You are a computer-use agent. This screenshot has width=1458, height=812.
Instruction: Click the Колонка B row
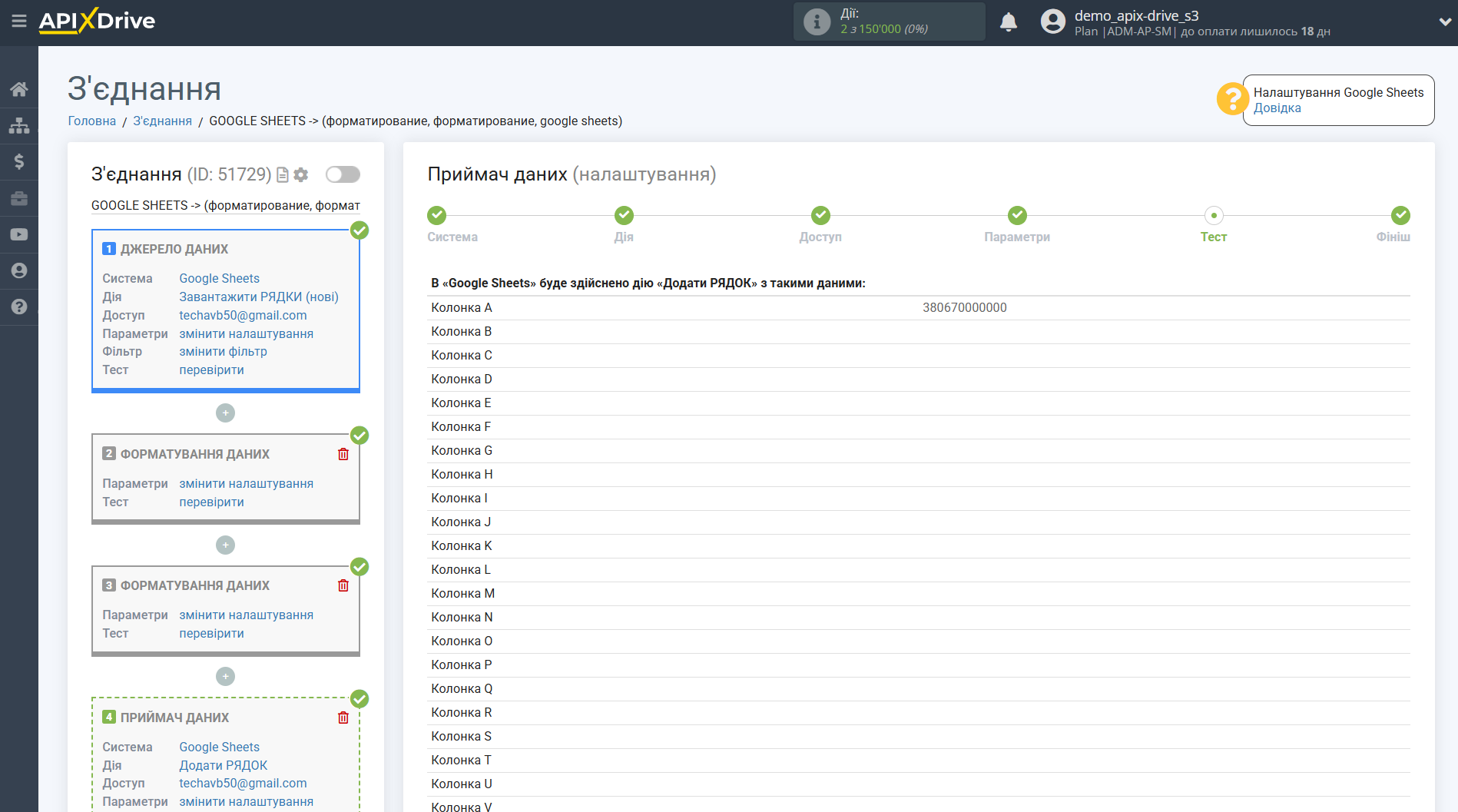(x=919, y=331)
